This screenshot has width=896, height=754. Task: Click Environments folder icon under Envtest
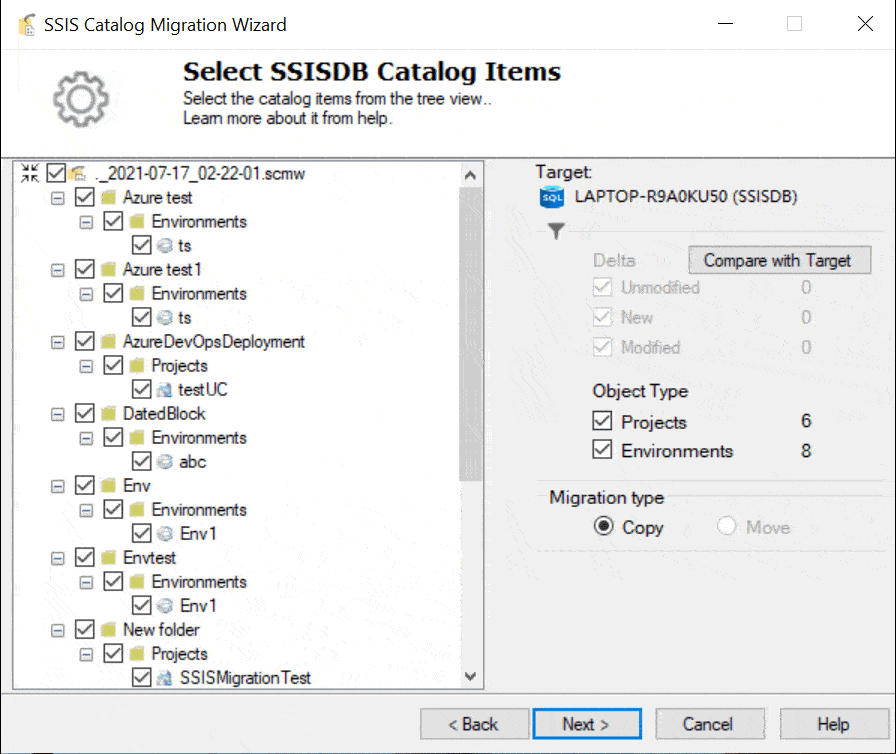click(137, 581)
